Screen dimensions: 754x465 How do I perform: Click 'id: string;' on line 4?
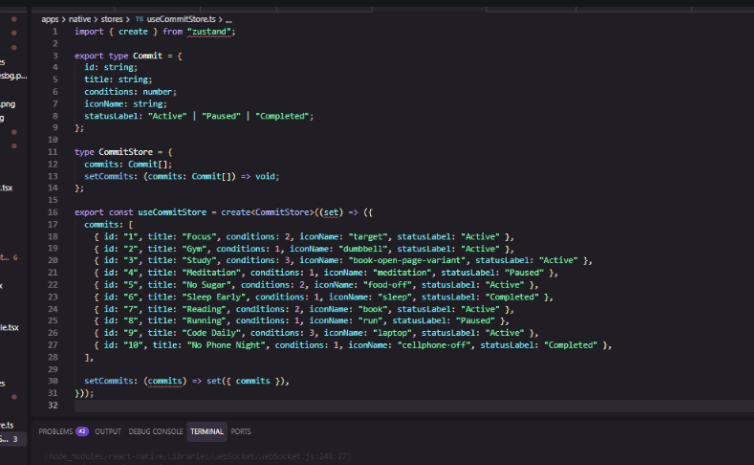[x=111, y=67]
